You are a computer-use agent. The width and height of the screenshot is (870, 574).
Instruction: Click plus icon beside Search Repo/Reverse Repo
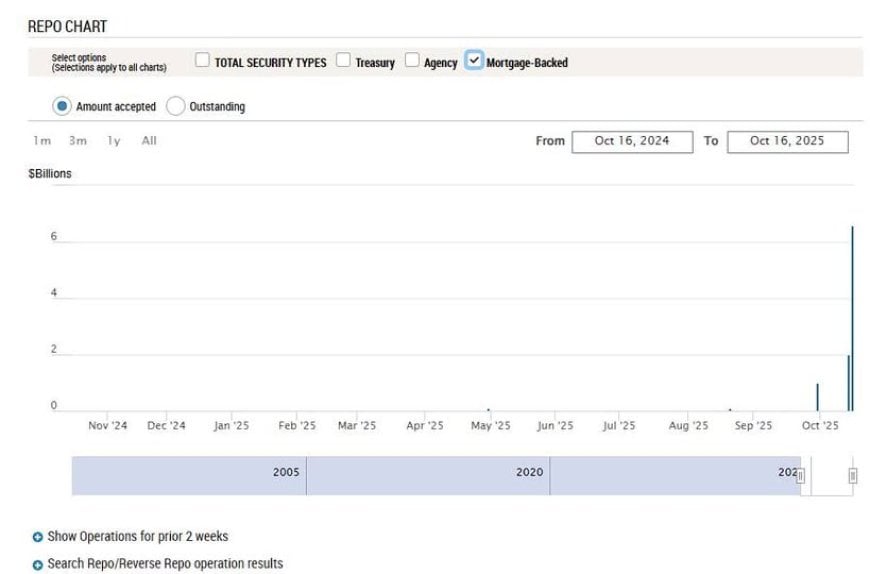coord(38,565)
